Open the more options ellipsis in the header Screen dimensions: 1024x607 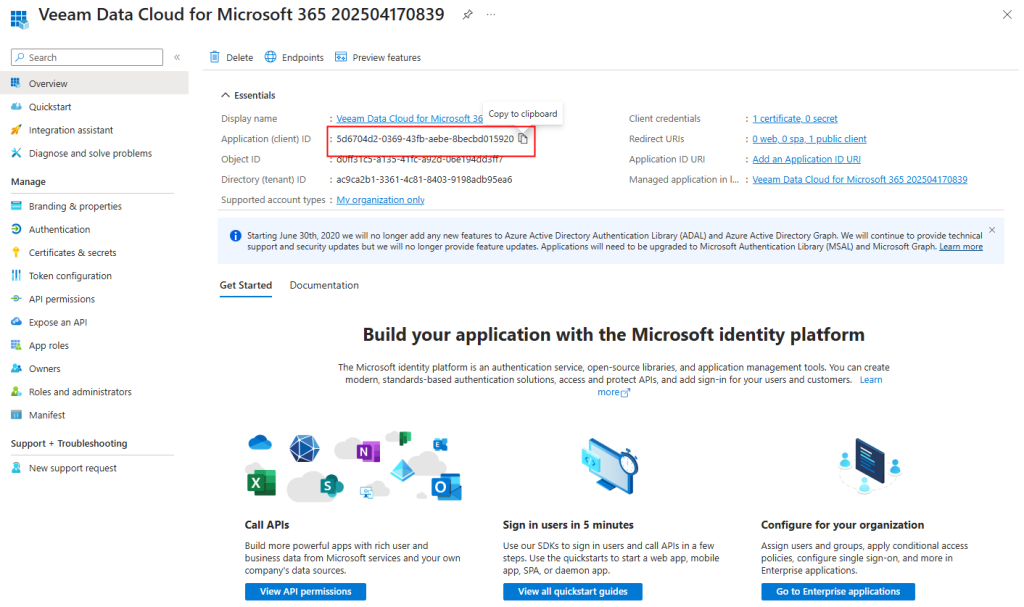coord(491,14)
